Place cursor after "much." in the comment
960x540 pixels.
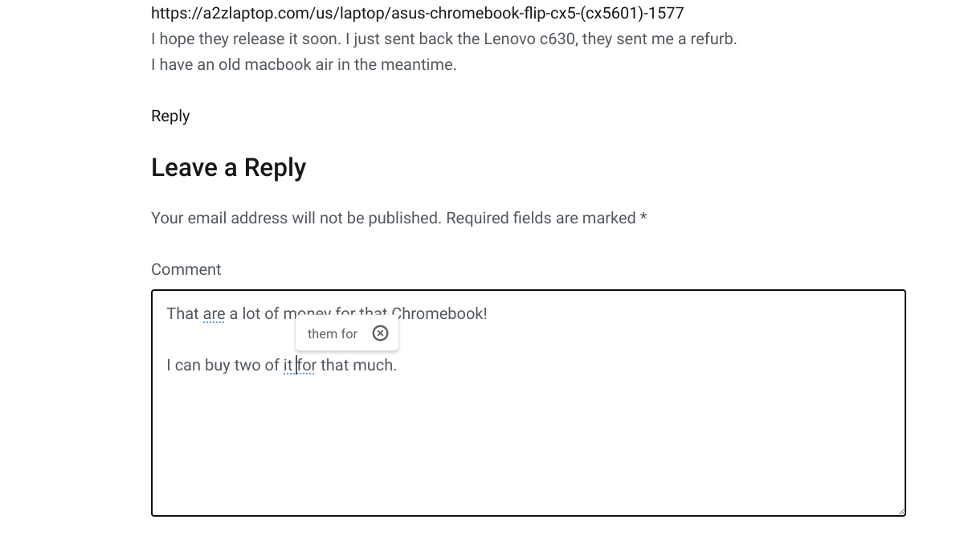[x=398, y=365]
